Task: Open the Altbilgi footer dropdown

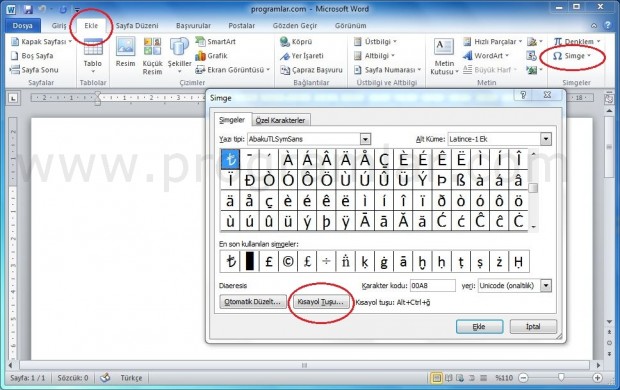Action: [374, 56]
